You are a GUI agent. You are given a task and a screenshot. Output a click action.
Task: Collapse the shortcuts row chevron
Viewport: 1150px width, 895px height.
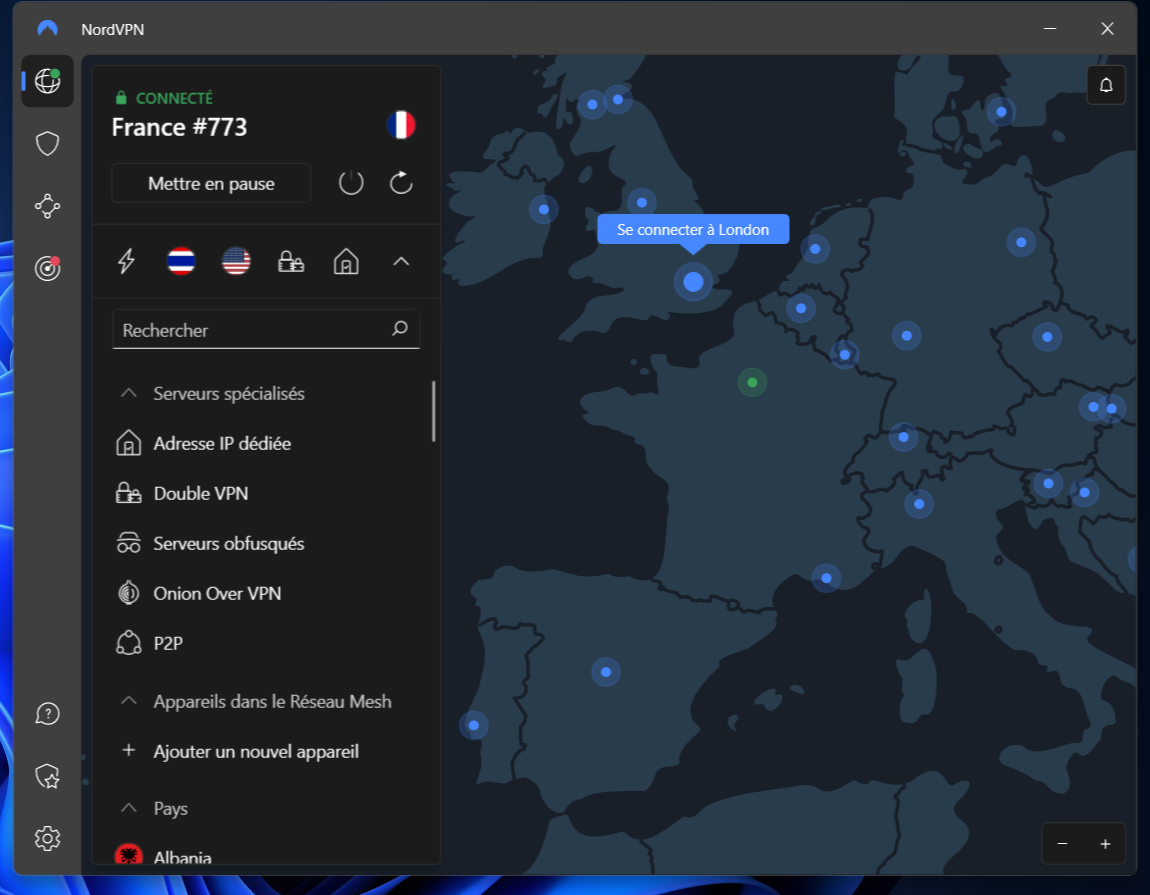(x=401, y=261)
